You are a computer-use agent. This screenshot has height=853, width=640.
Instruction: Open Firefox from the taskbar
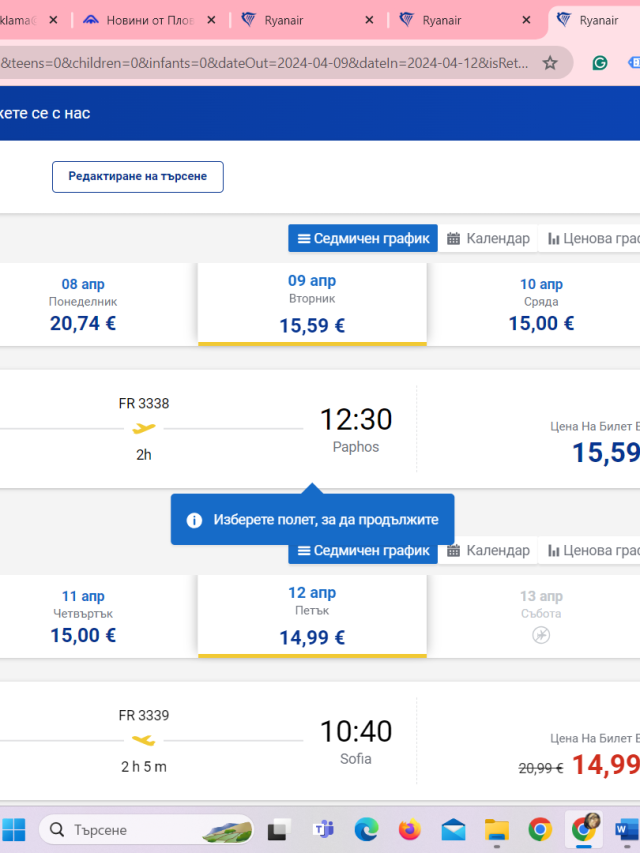pos(410,830)
